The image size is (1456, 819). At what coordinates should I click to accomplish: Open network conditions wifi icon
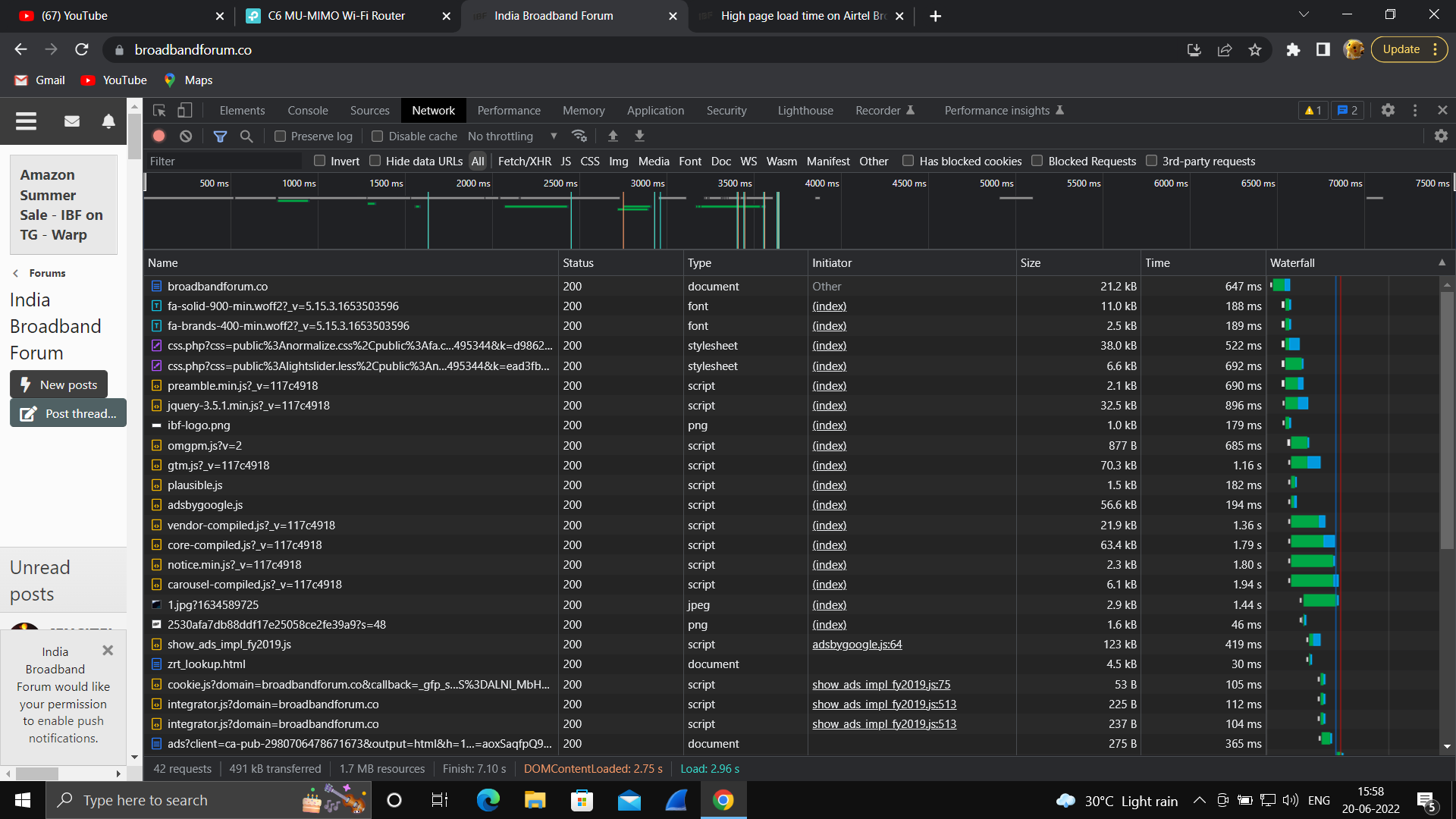pos(579,136)
